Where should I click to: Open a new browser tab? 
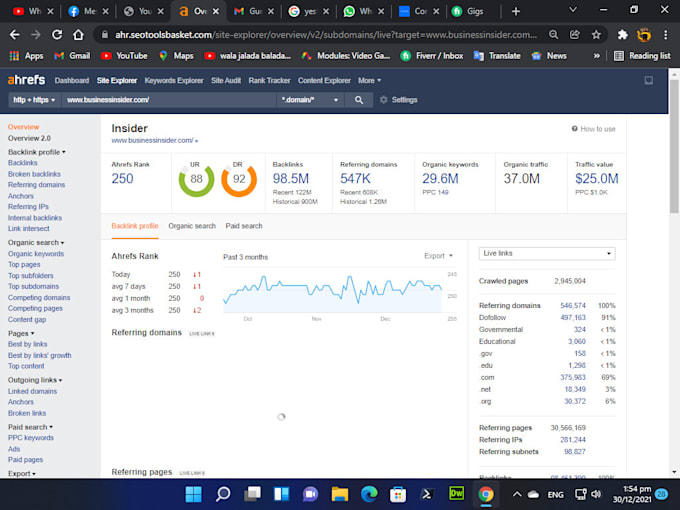click(516, 11)
